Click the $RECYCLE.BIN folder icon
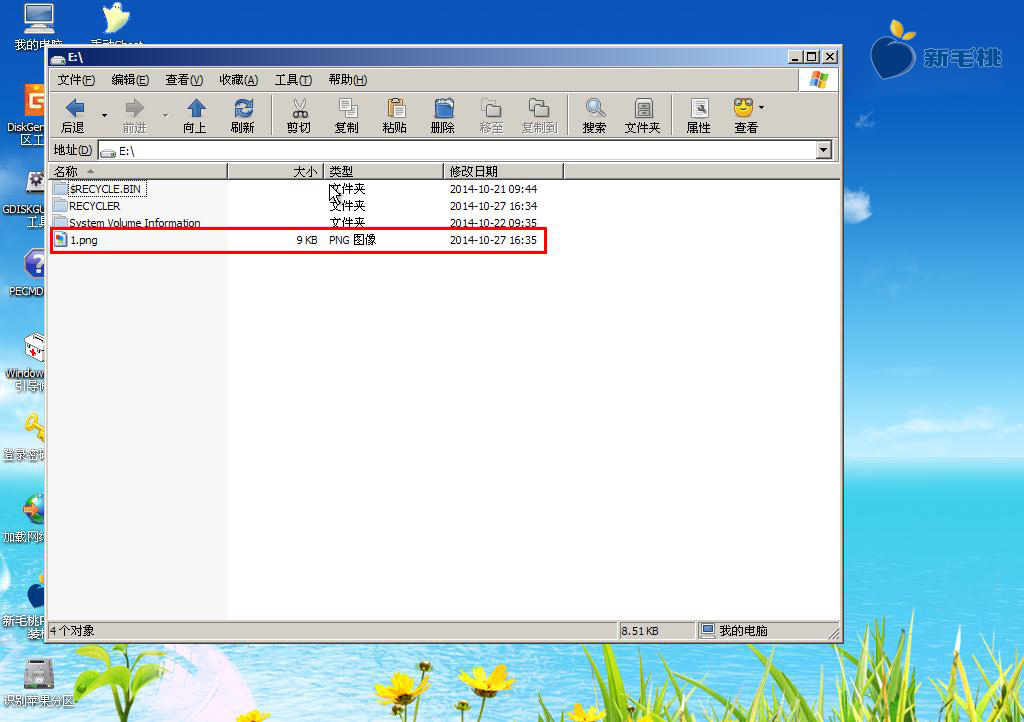The width and height of the screenshot is (1024, 722). 60,188
